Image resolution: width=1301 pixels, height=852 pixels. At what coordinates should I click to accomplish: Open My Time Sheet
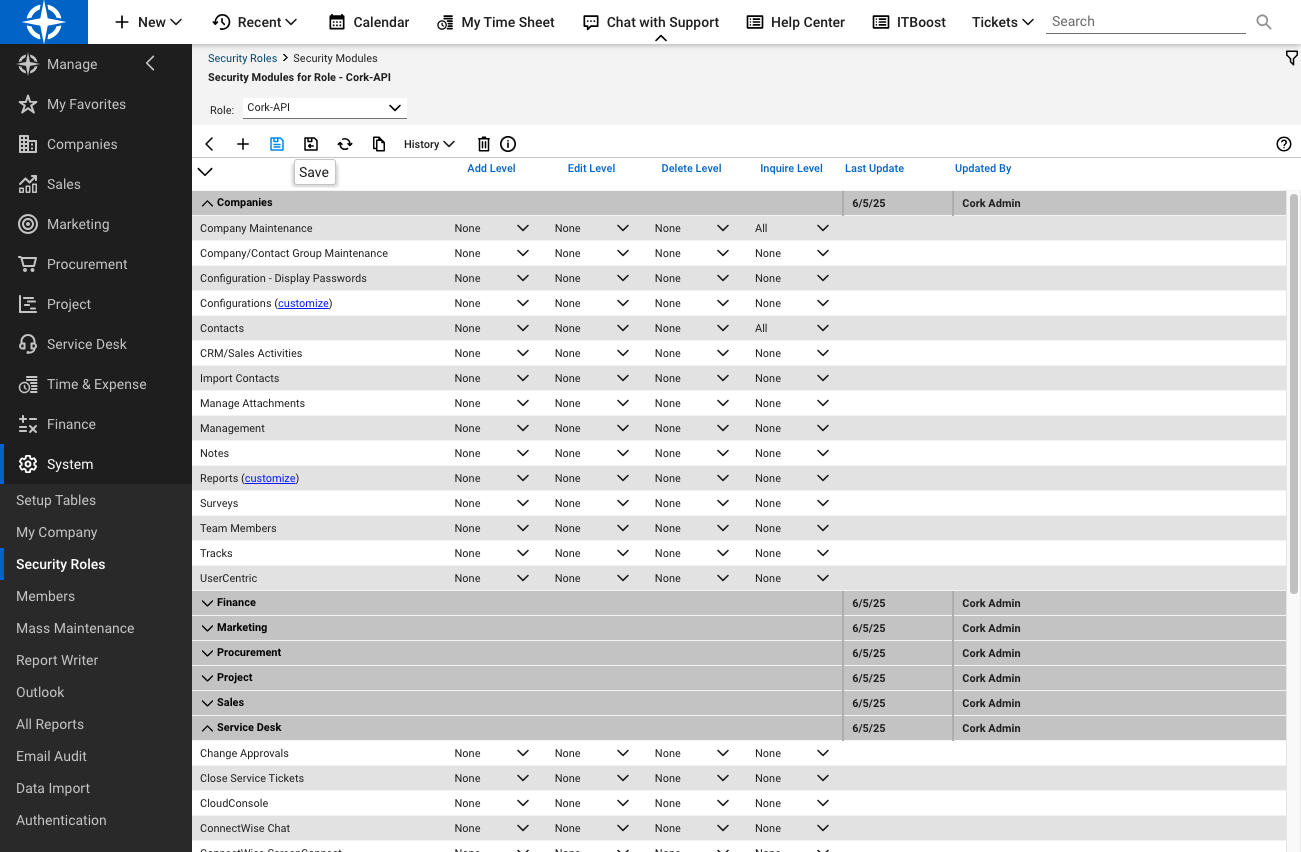[x=496, y=22]
